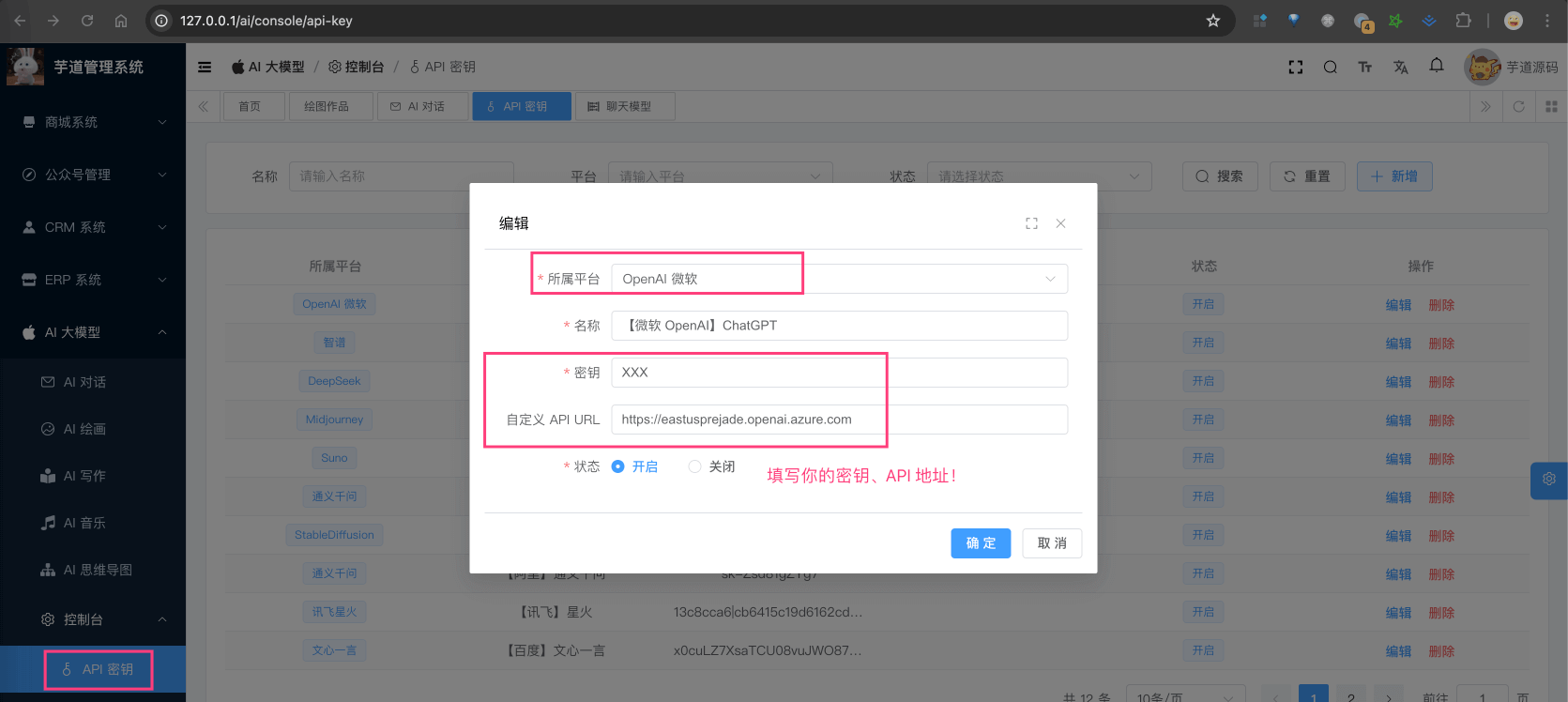Collapse sidebar using the hamburger icon
1568x702 pixels.
point(205,67)
